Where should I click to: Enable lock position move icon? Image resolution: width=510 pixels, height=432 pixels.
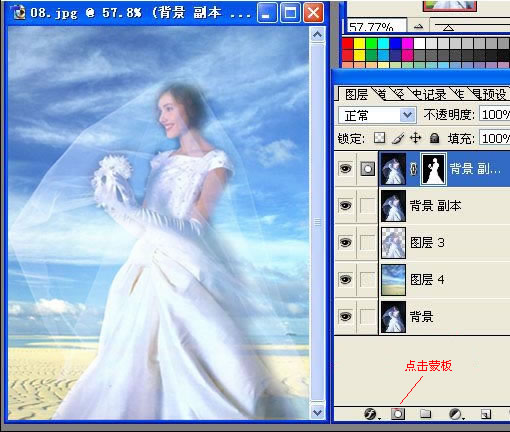pos(416,138)
